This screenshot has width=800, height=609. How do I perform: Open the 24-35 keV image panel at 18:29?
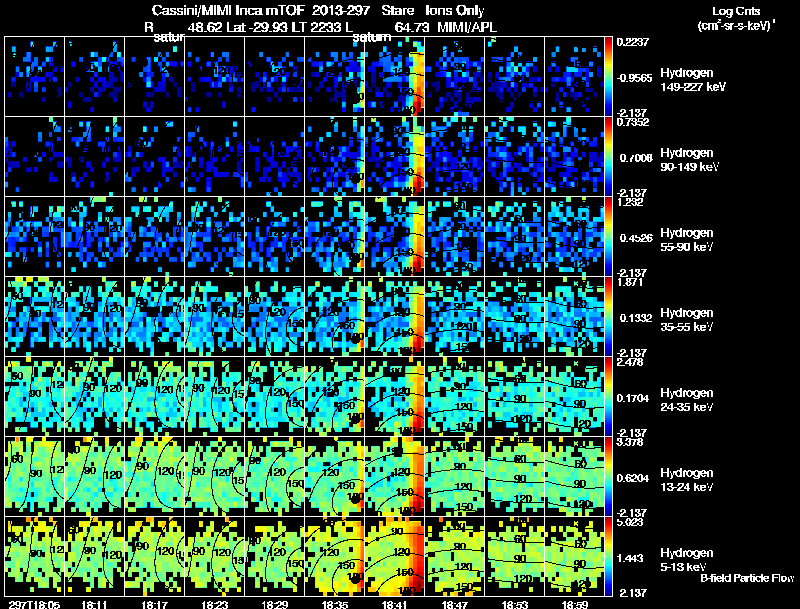coord(275,396)
